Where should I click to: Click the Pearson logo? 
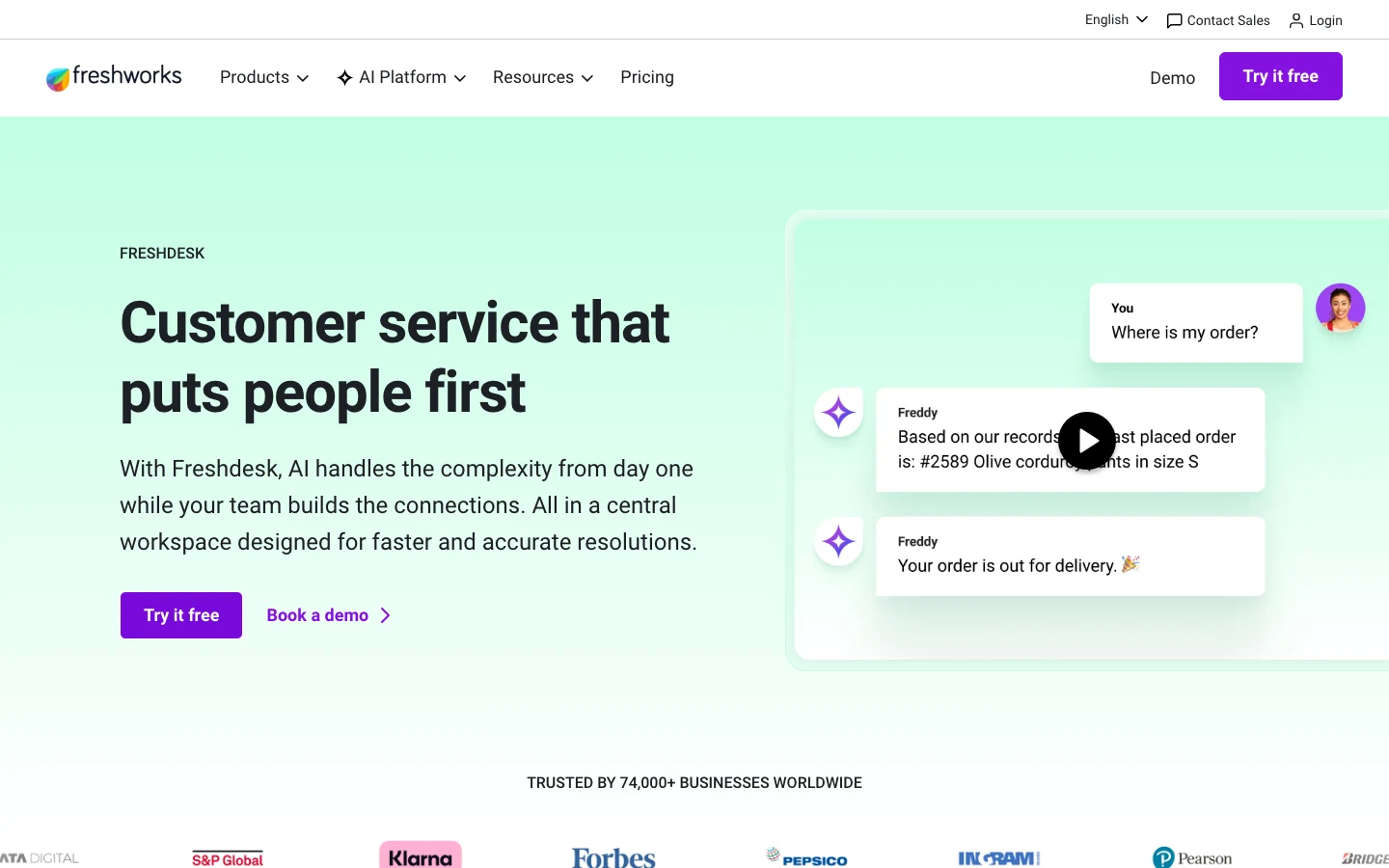click(1192, 857)
